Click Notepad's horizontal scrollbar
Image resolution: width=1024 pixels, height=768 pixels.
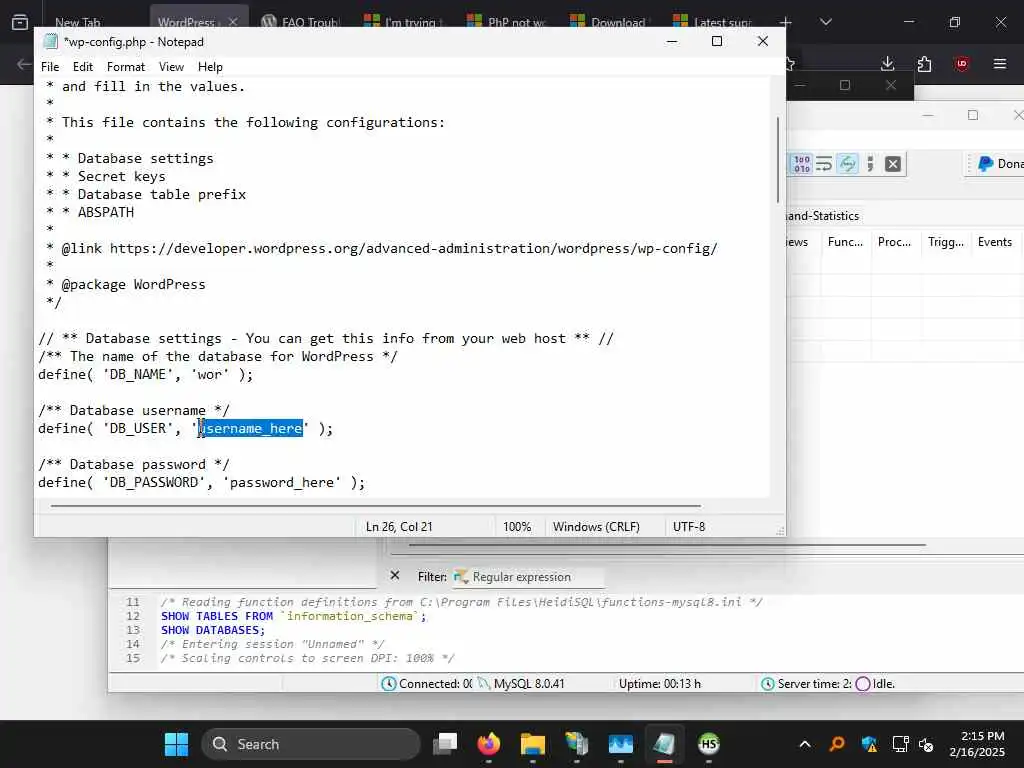376,505
